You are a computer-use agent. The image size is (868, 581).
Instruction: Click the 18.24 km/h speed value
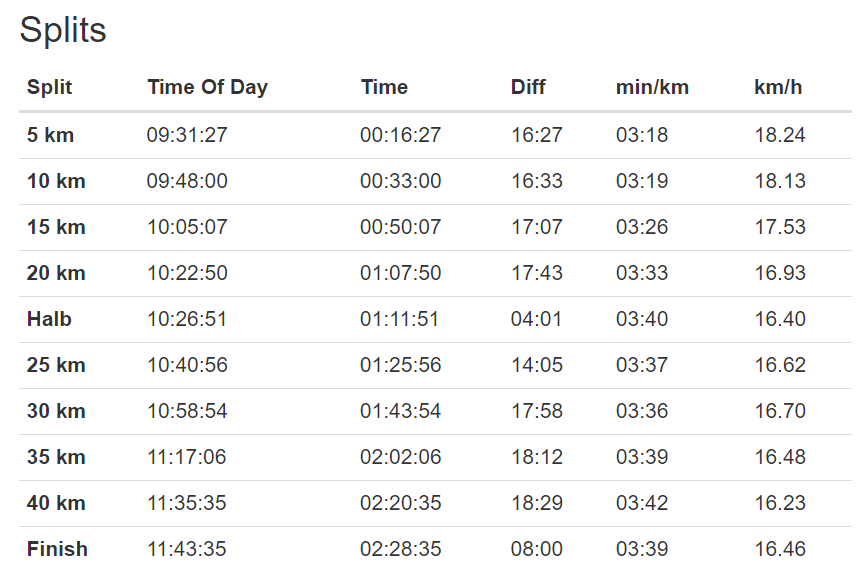pyautogui.click(x=780, y=135)
